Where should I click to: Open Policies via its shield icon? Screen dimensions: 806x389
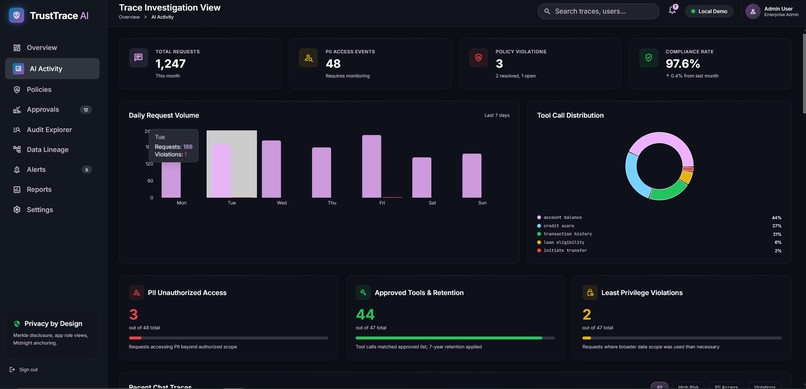(x=17, y=89)
